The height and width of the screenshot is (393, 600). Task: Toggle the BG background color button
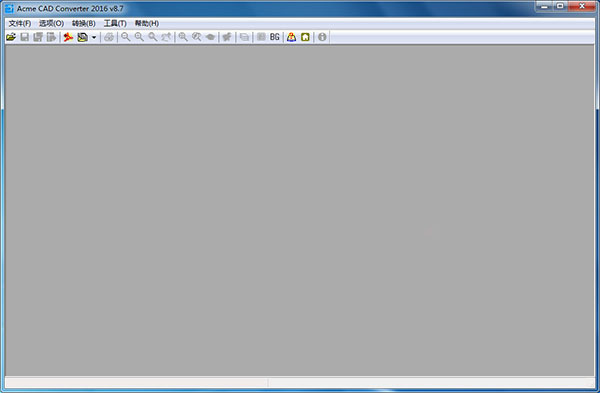(275, 37)
